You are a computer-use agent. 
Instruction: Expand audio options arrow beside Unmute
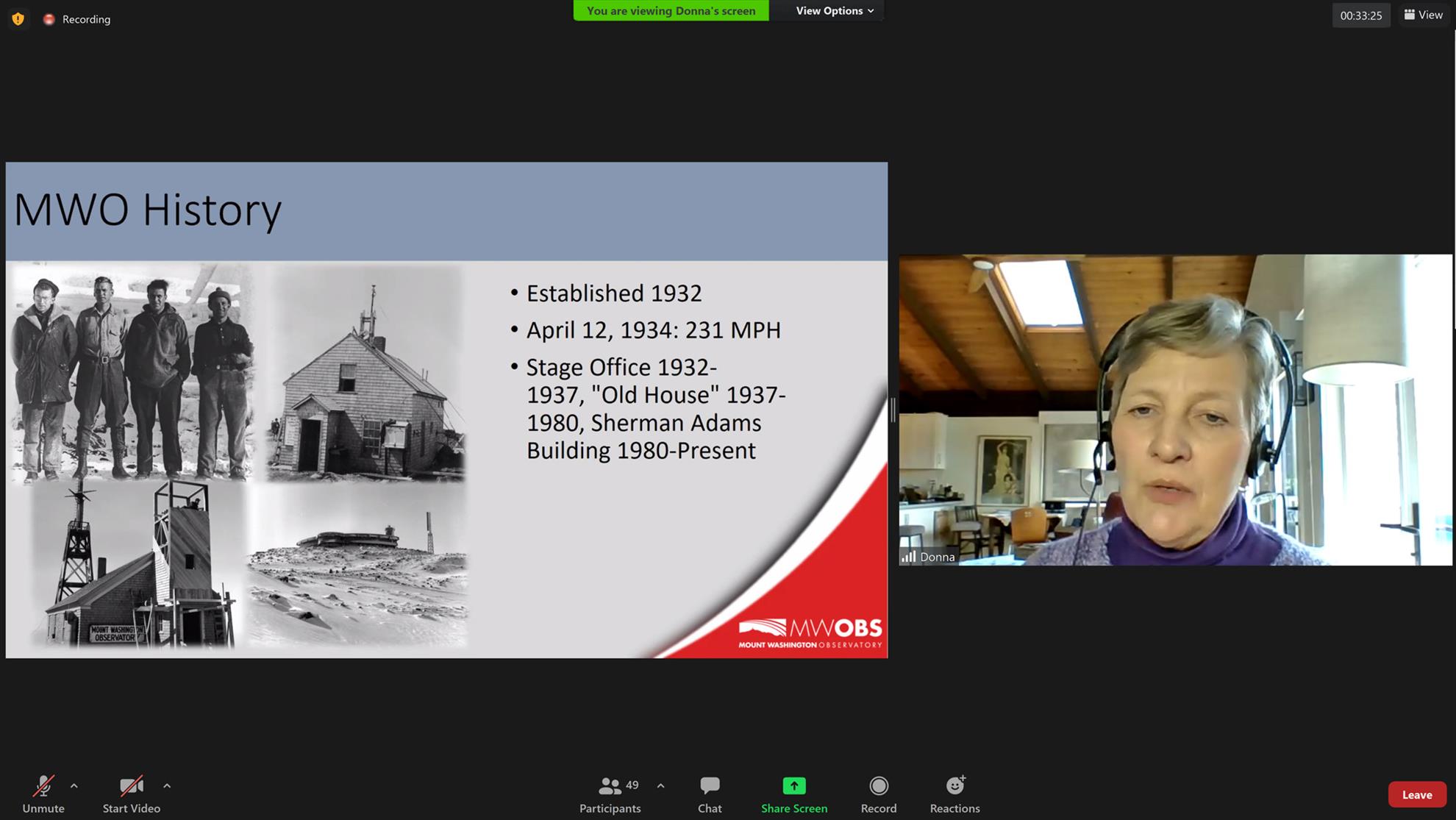(x=74, y=786)
